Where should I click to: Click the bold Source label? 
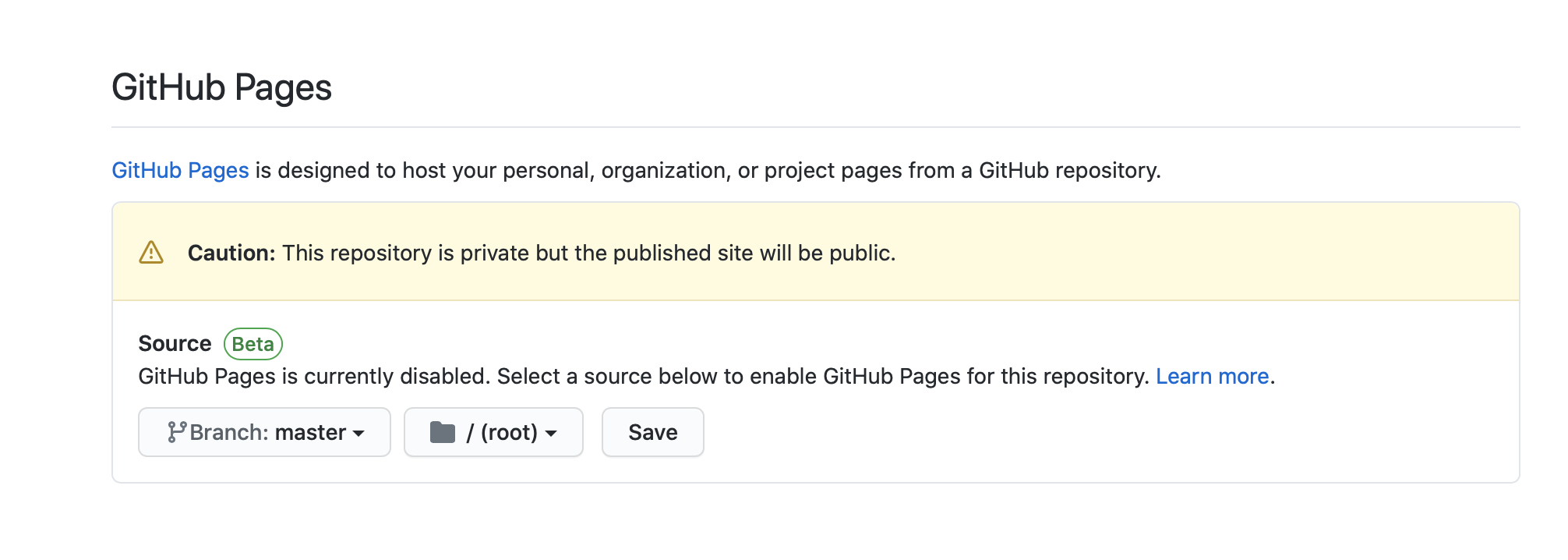175,344
